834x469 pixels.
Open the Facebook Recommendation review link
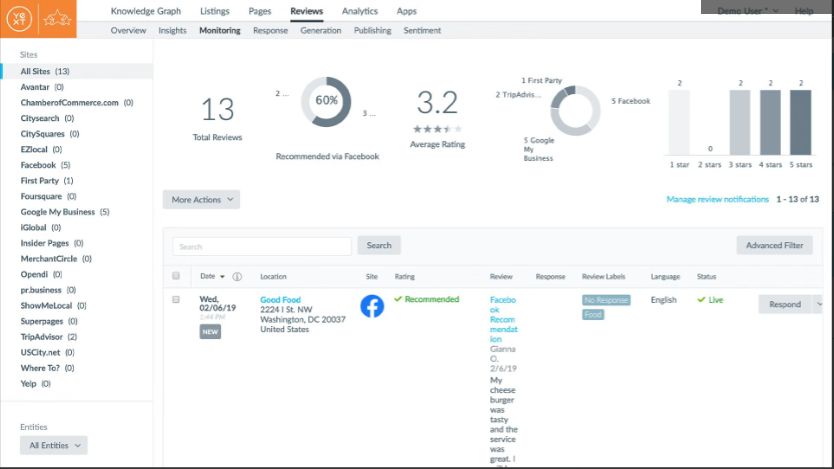[503, 319]
